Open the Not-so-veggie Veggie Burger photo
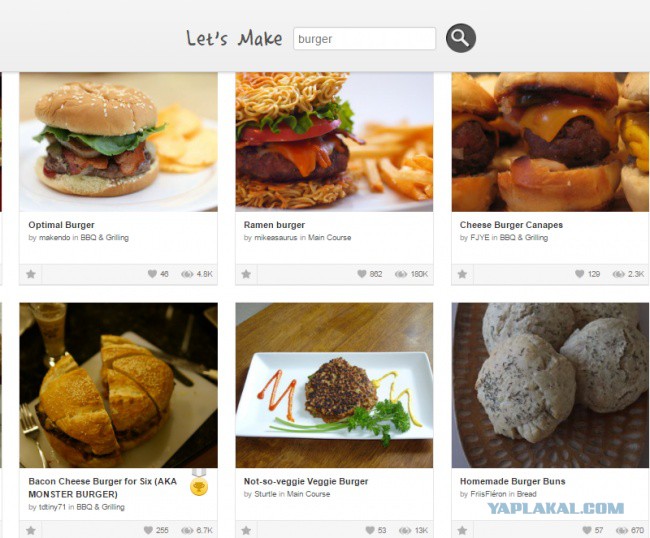The width and height of the screenshot is (650, 538). click(x=334, y=385)
